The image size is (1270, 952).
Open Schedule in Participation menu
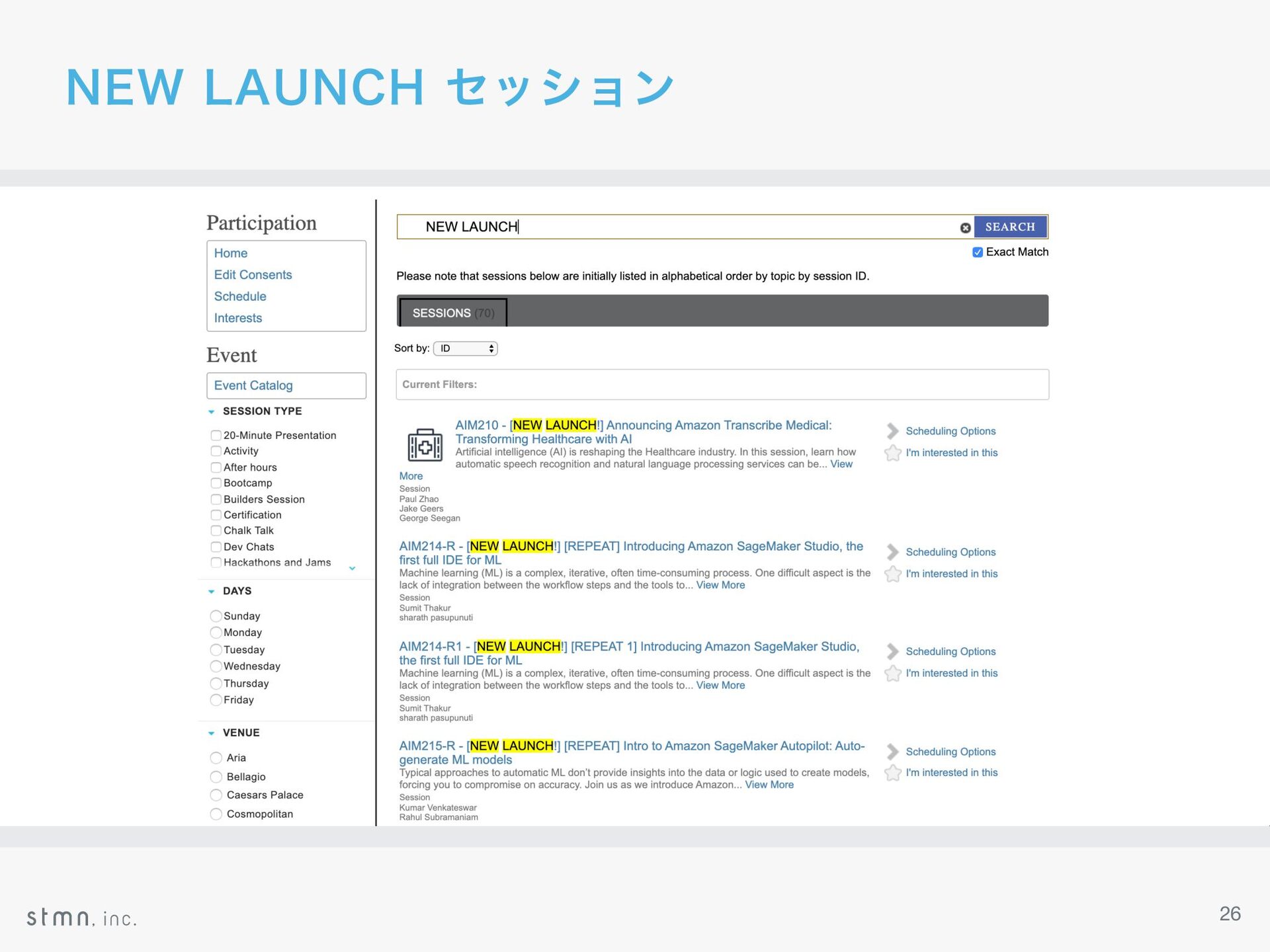[x=240, y=297]
